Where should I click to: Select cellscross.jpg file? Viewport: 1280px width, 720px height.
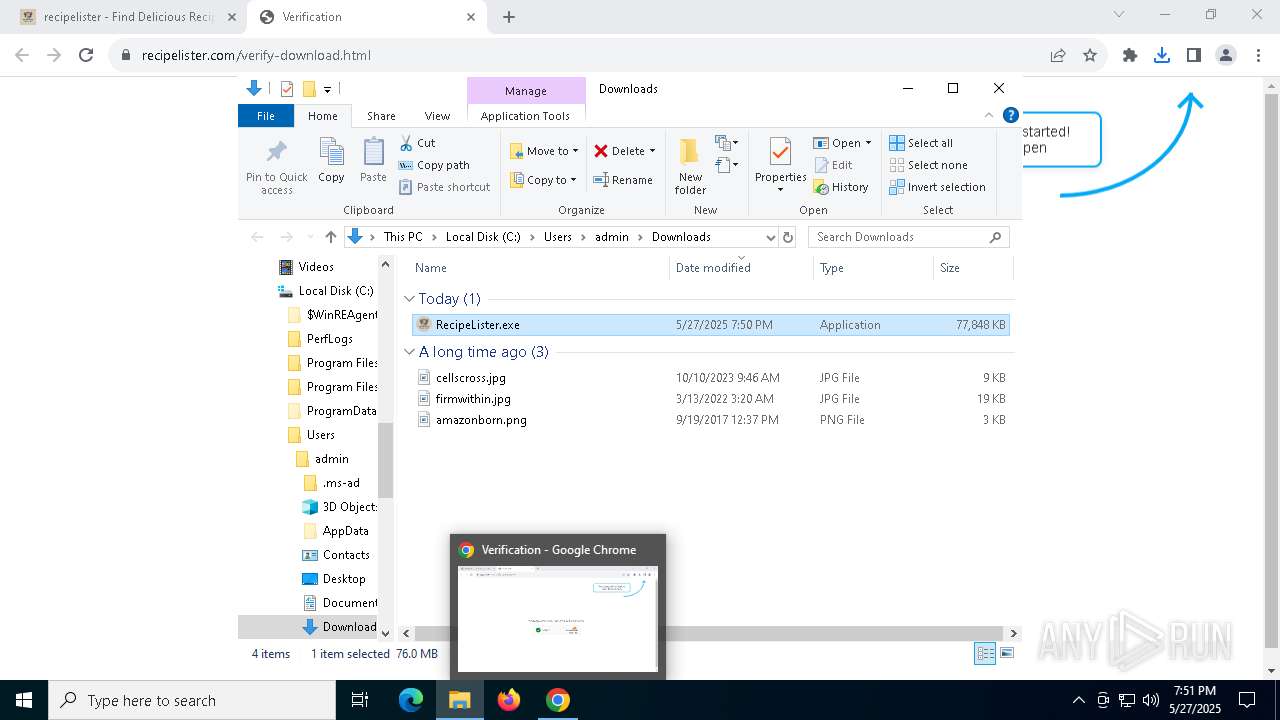click(x=711, y=378)
